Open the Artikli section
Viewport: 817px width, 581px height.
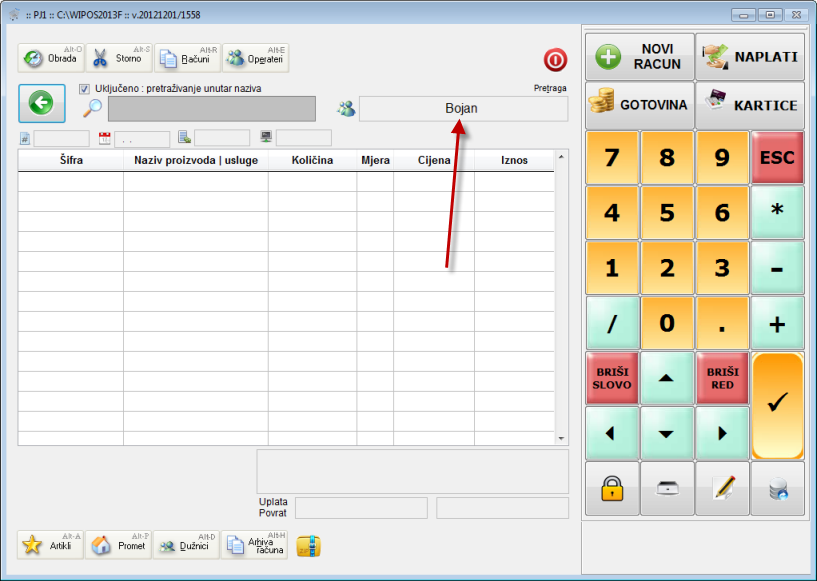(x=50, y=545)
